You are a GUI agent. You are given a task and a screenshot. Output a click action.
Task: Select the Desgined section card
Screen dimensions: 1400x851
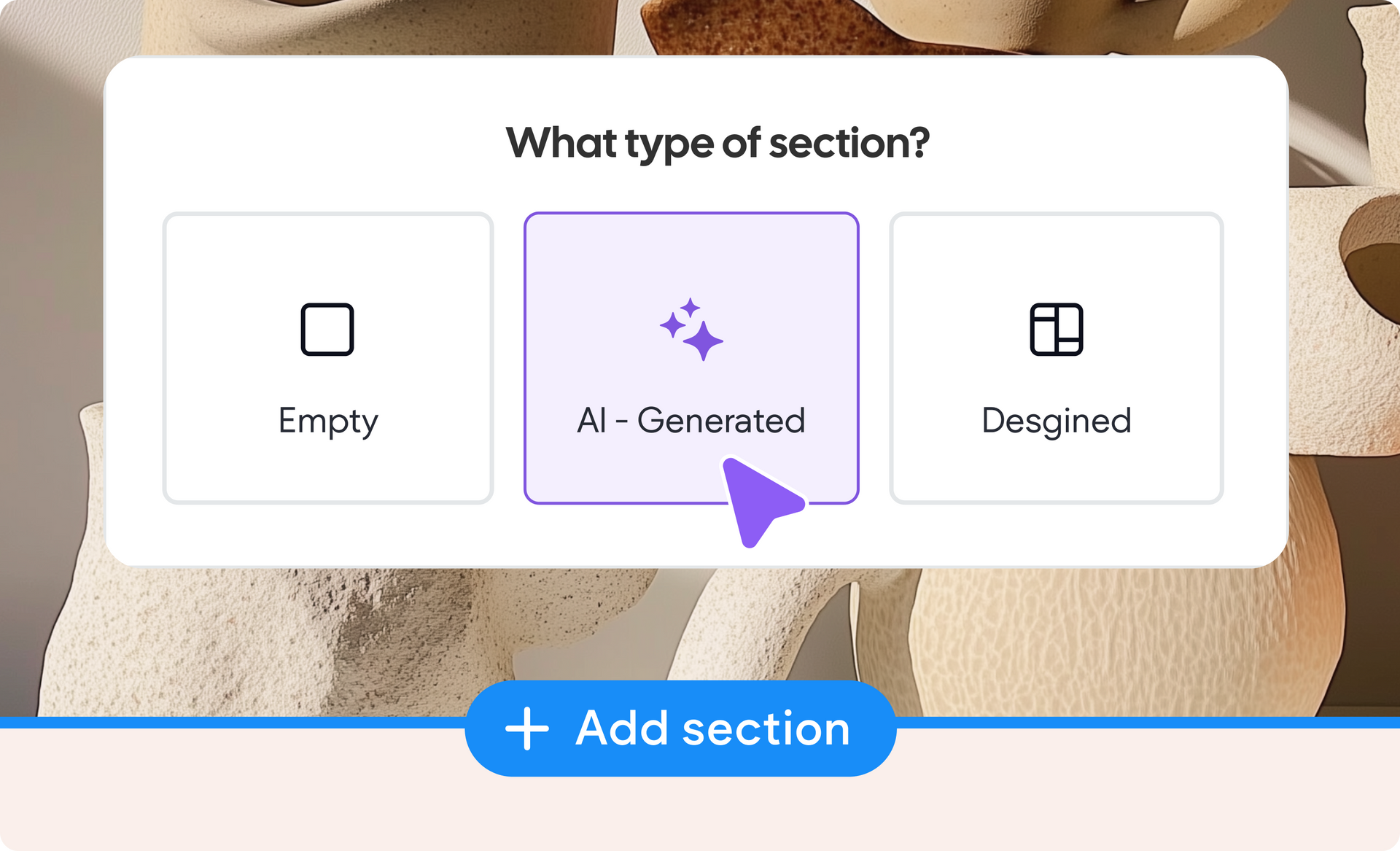tap(1056, 358)
